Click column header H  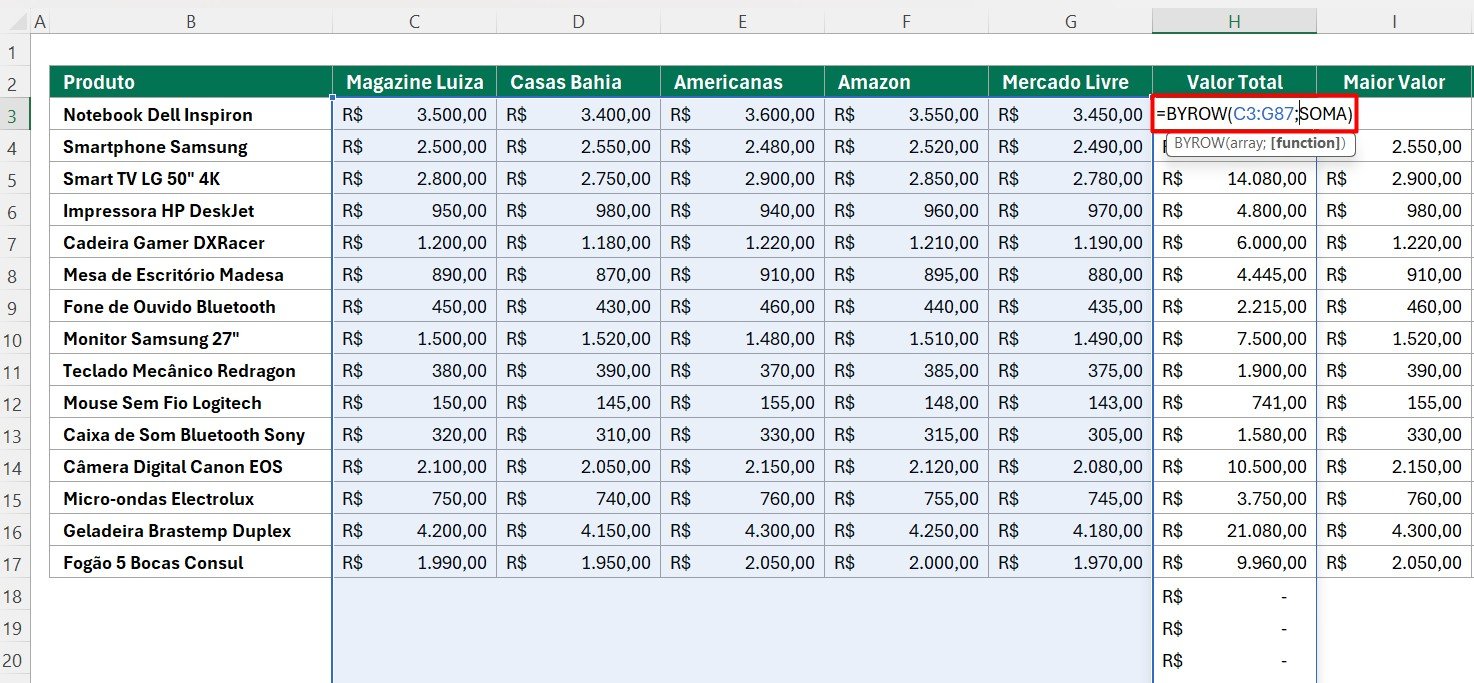coord(1234,21)
